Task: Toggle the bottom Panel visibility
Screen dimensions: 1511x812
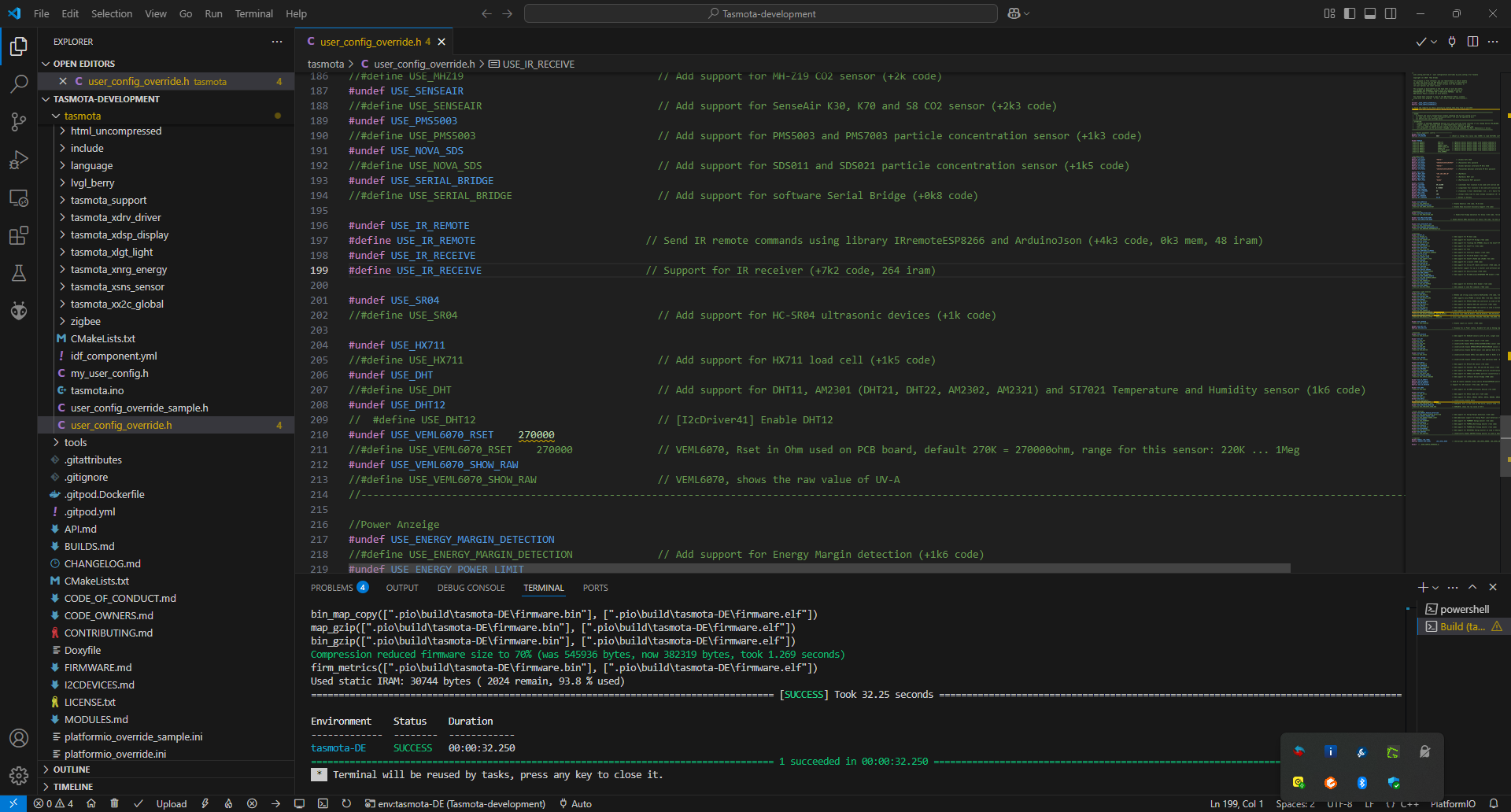Action: click(x=1370, y=13)
